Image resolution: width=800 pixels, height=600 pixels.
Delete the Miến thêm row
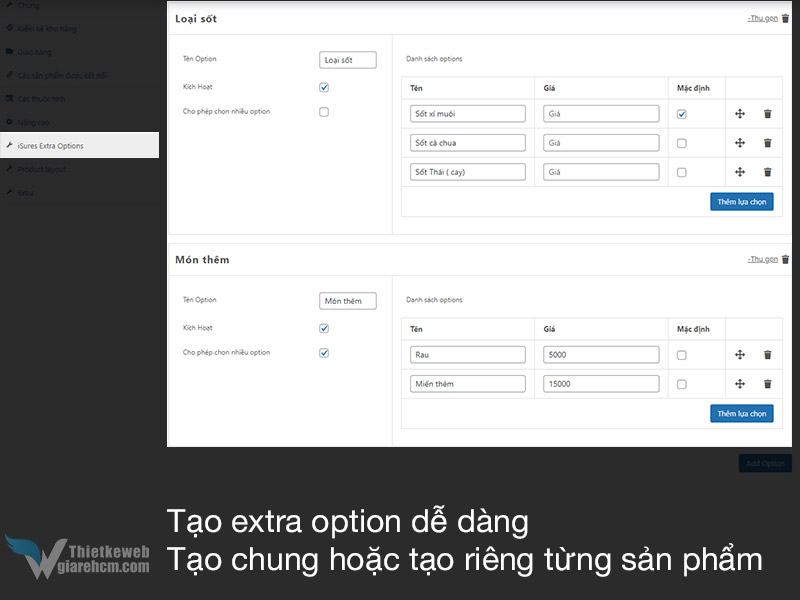767,384
